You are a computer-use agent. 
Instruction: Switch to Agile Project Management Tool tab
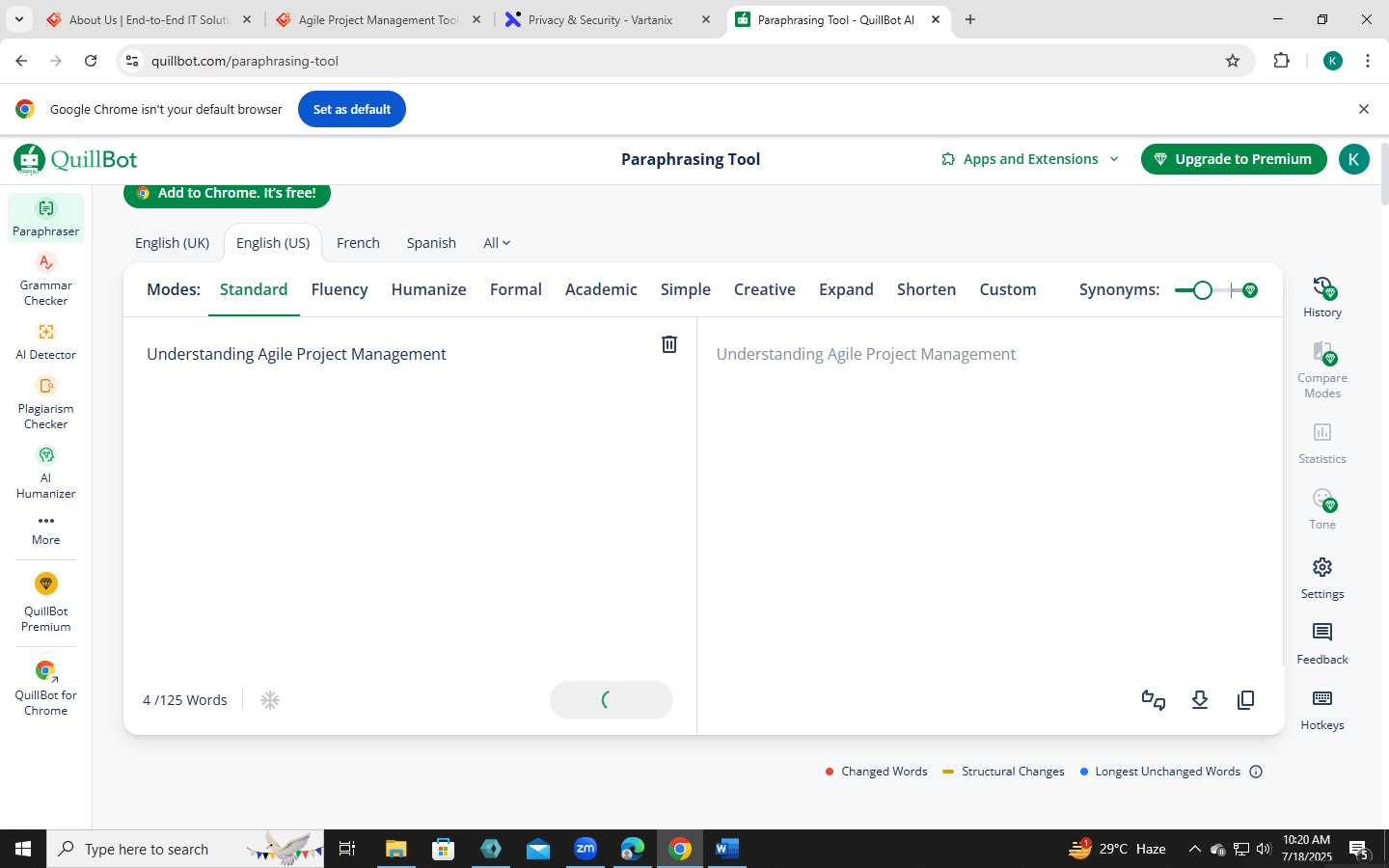379,19
